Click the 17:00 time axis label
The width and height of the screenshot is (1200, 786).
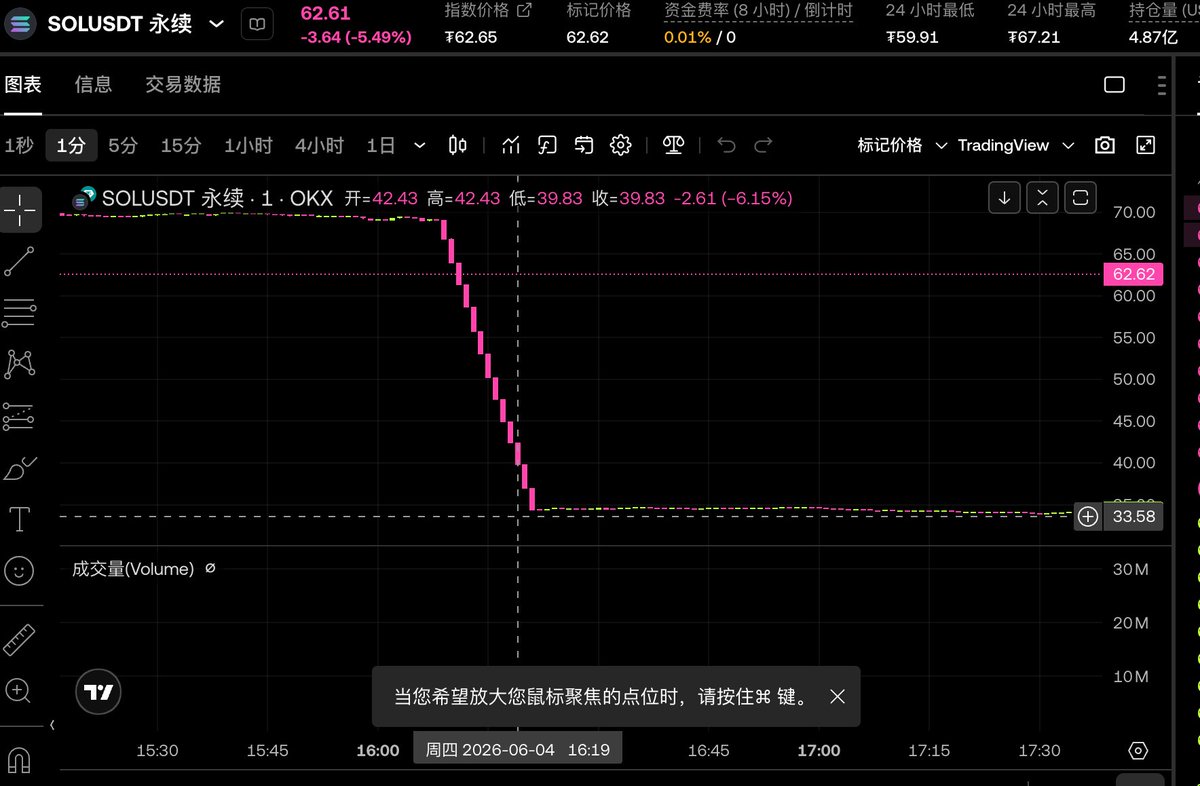tap(818, 750)
